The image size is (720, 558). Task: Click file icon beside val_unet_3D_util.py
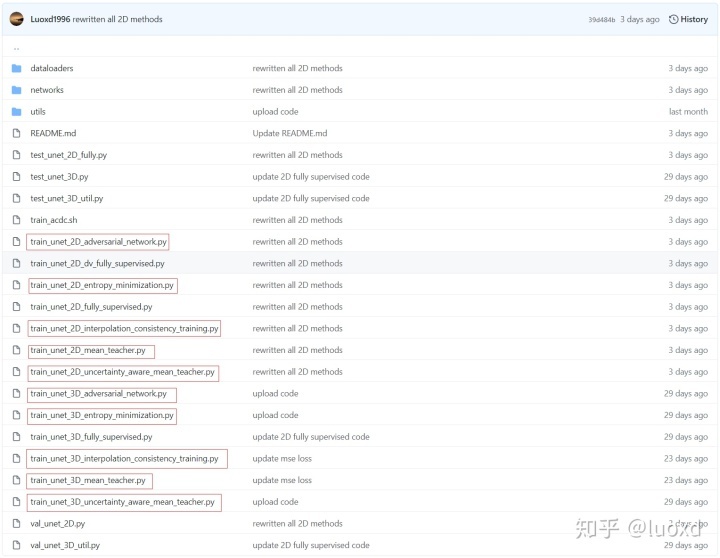[17, 545]
